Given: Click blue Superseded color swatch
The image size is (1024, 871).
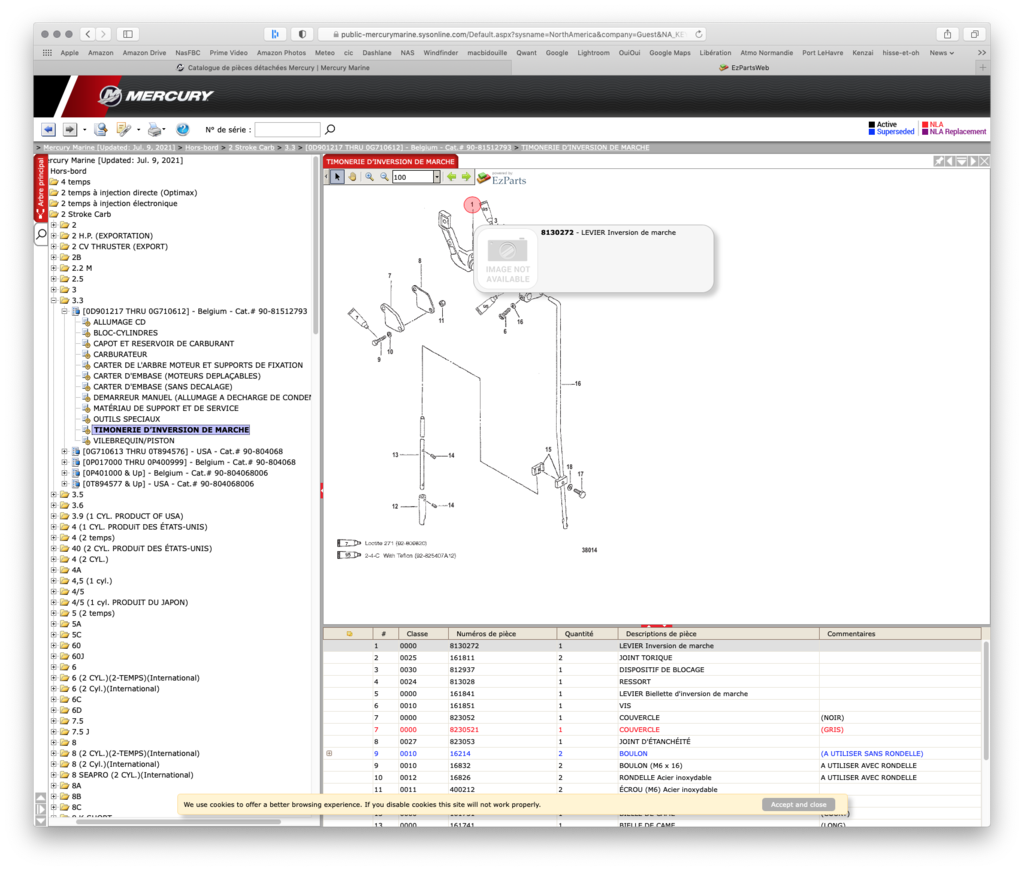Looking at the screenshot, I should tap(872, 132).
